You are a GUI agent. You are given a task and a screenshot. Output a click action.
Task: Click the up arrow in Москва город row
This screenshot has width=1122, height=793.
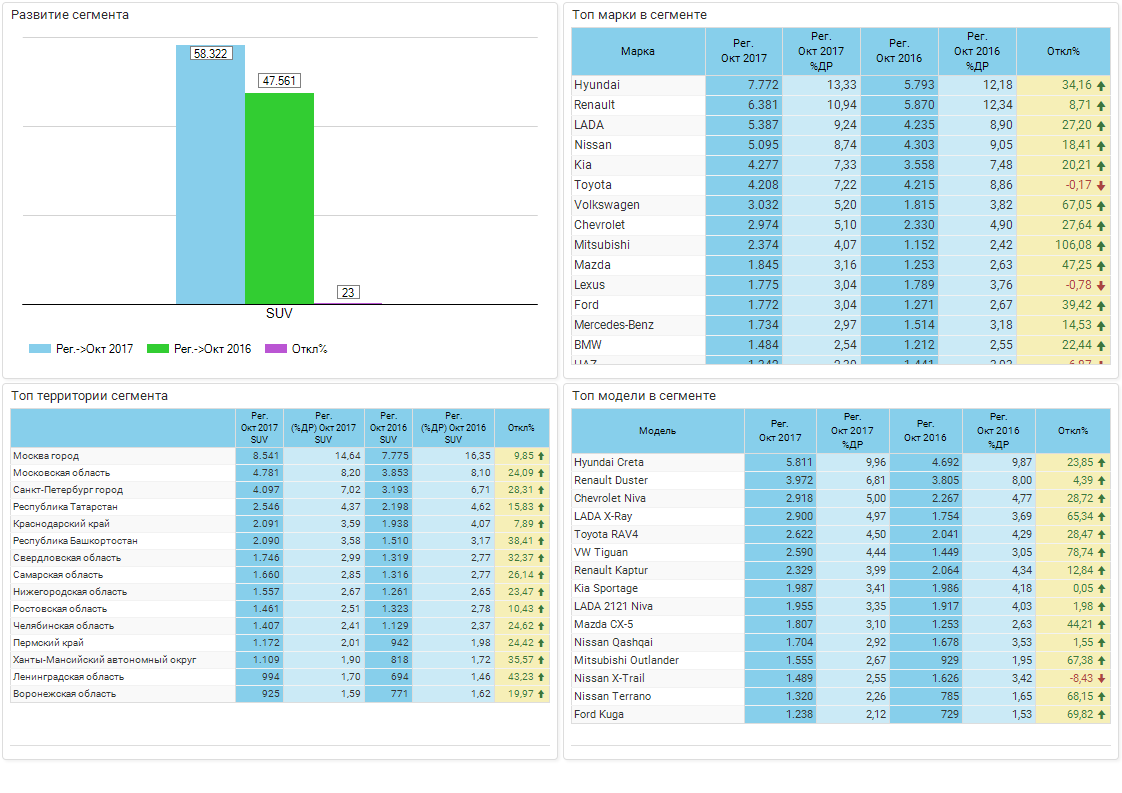541,456
